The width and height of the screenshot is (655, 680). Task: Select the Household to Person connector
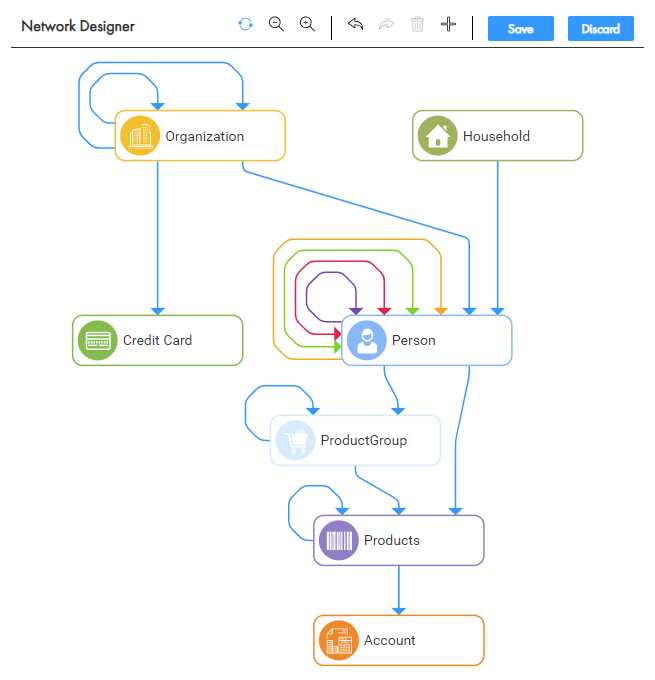498,236
